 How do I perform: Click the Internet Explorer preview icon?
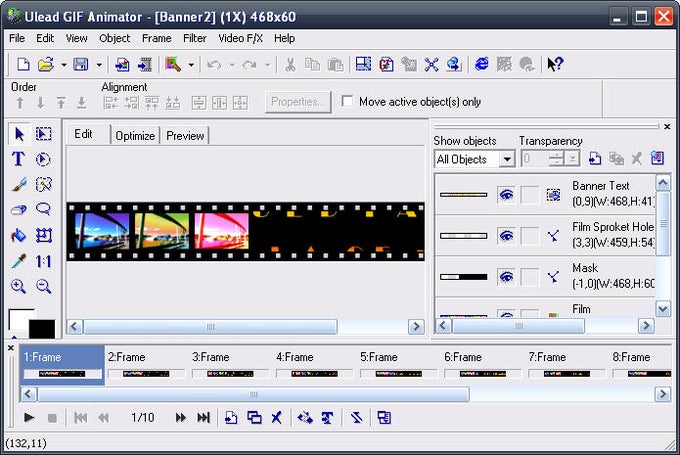click(x=482, y=64)
